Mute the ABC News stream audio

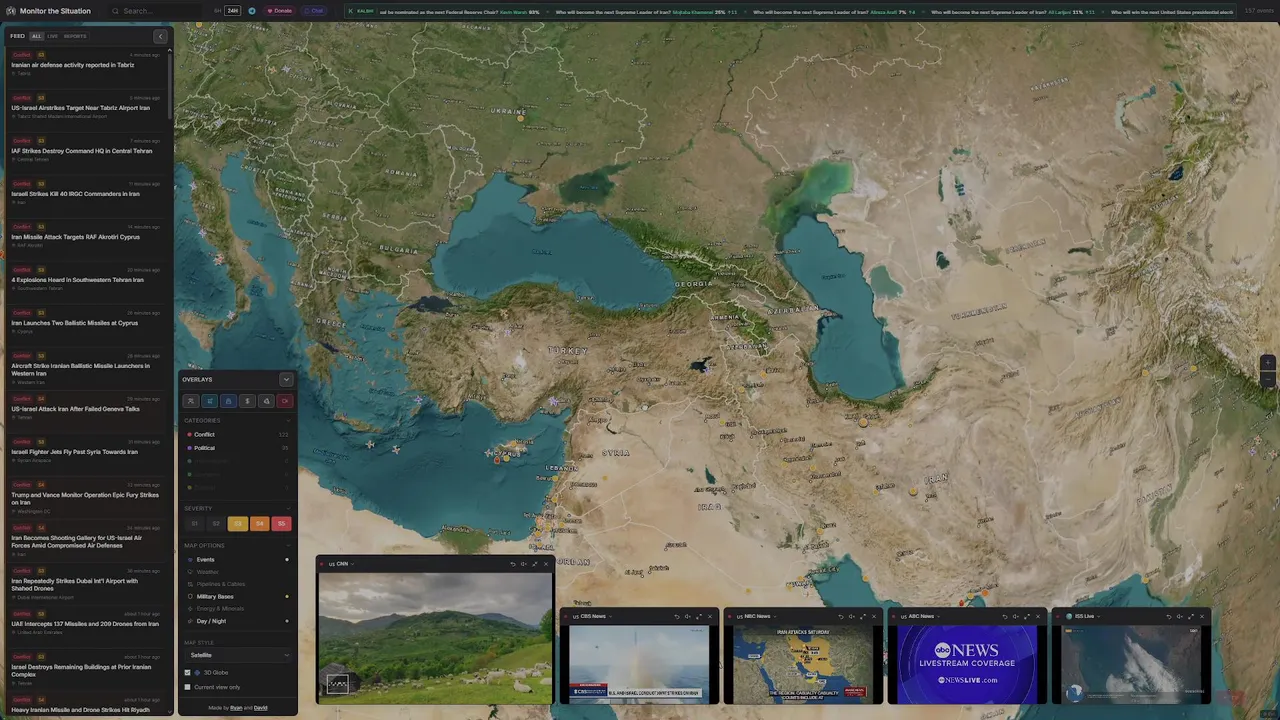[1015, 616]
